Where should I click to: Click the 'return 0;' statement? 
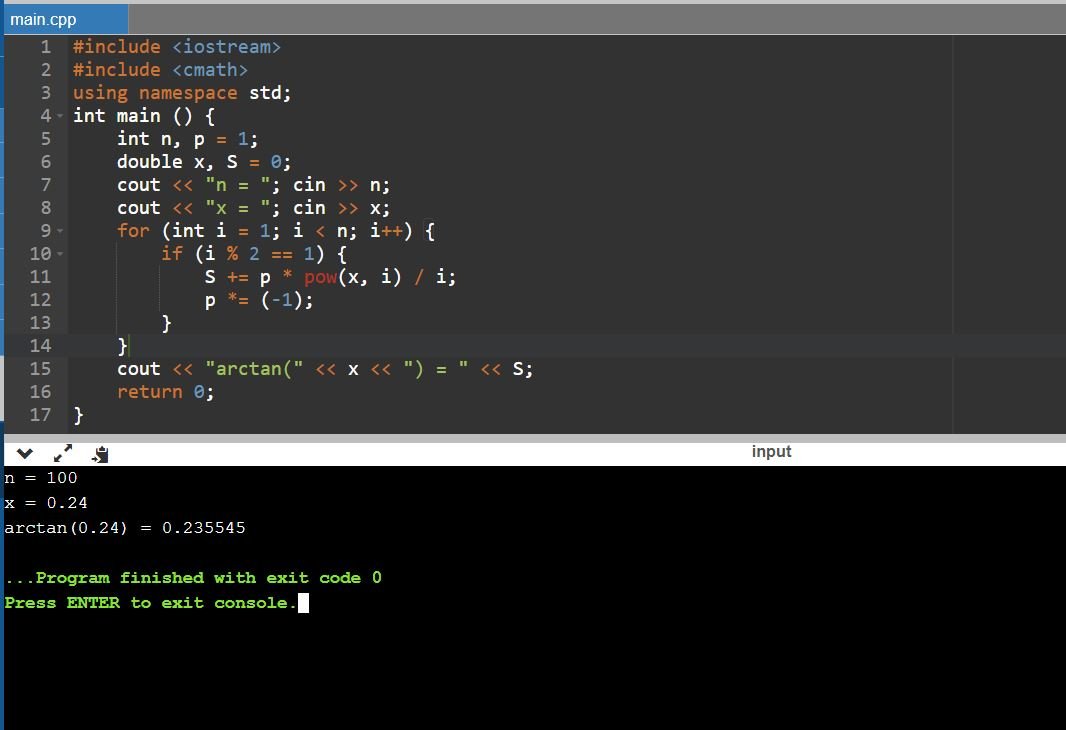click(165, 392)
